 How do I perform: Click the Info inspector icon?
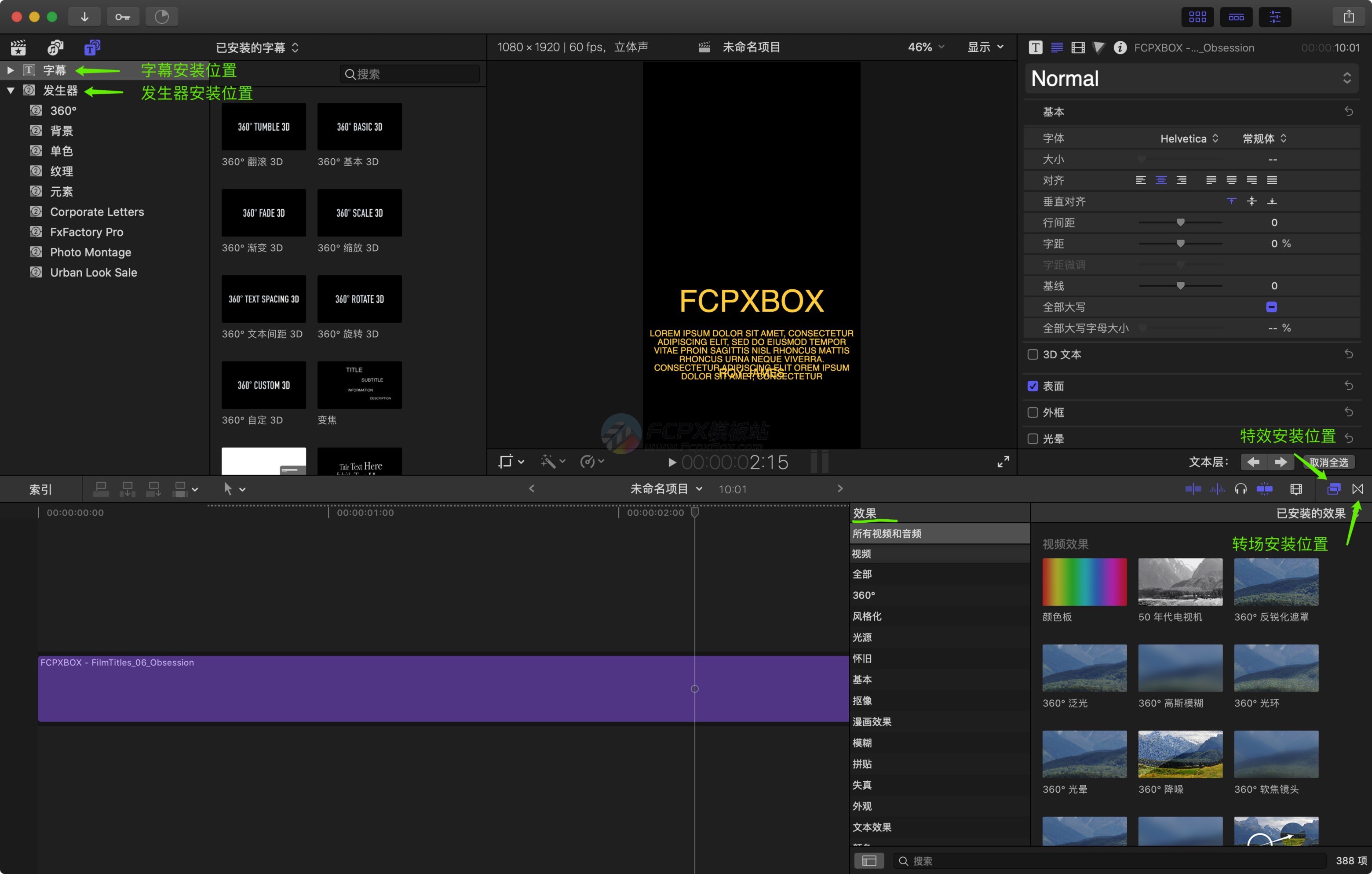click(x=1120, y=48)
